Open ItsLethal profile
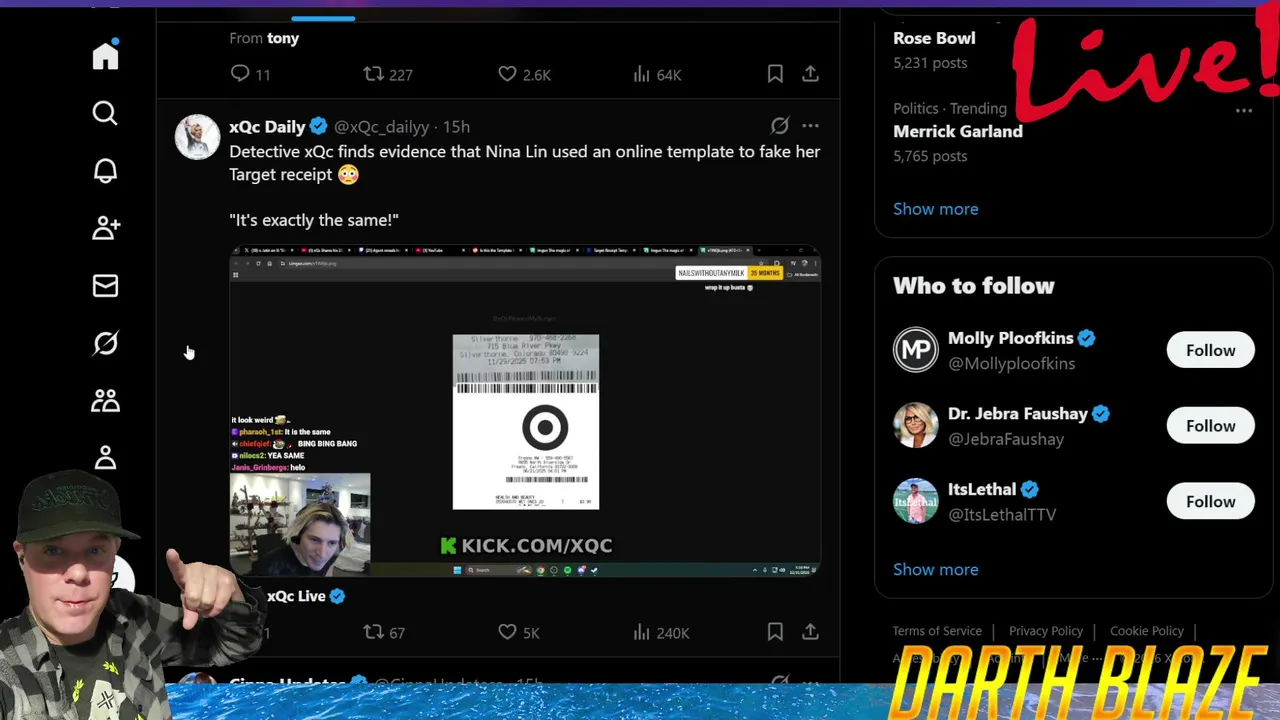 982,489
